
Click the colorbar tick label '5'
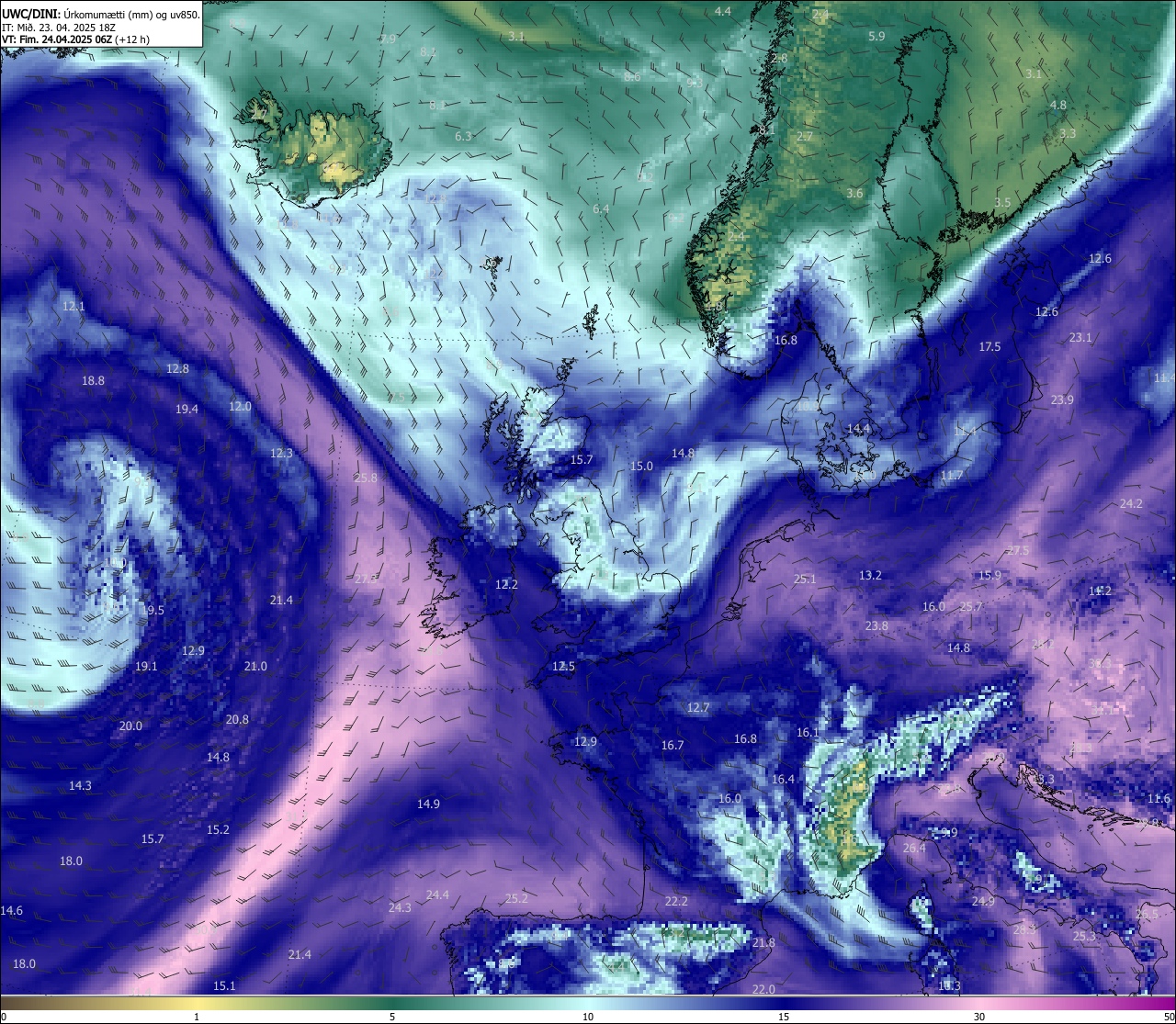tap(392, 1017)
